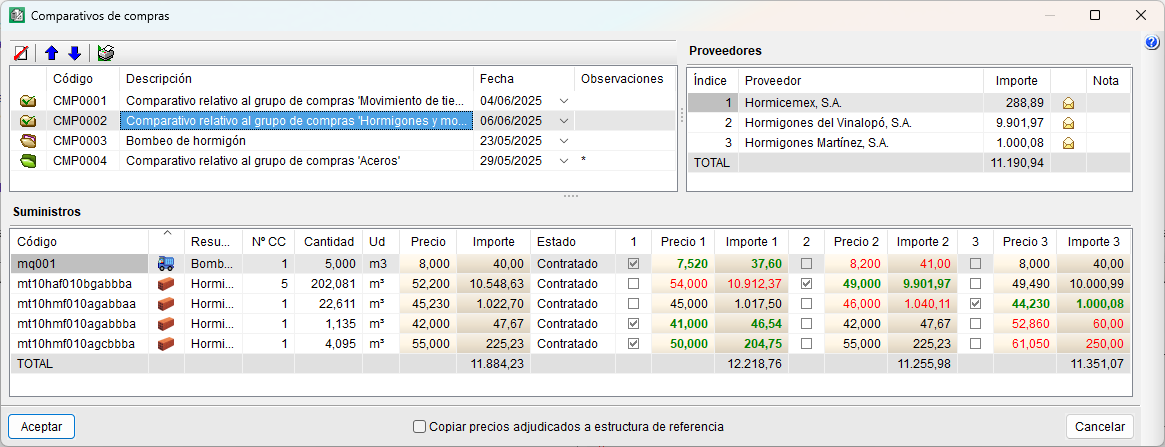This screenshot has height=447, width=1165.
Task: Click the application icon in title bar
Action: tap(16, 15)
